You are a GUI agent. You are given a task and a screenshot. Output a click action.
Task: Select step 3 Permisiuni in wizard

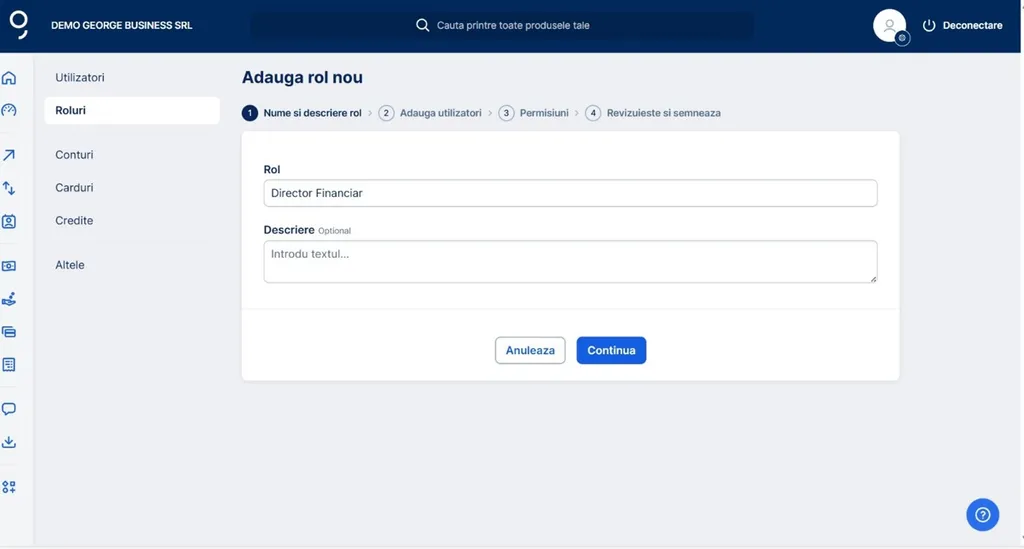(535, 113)
